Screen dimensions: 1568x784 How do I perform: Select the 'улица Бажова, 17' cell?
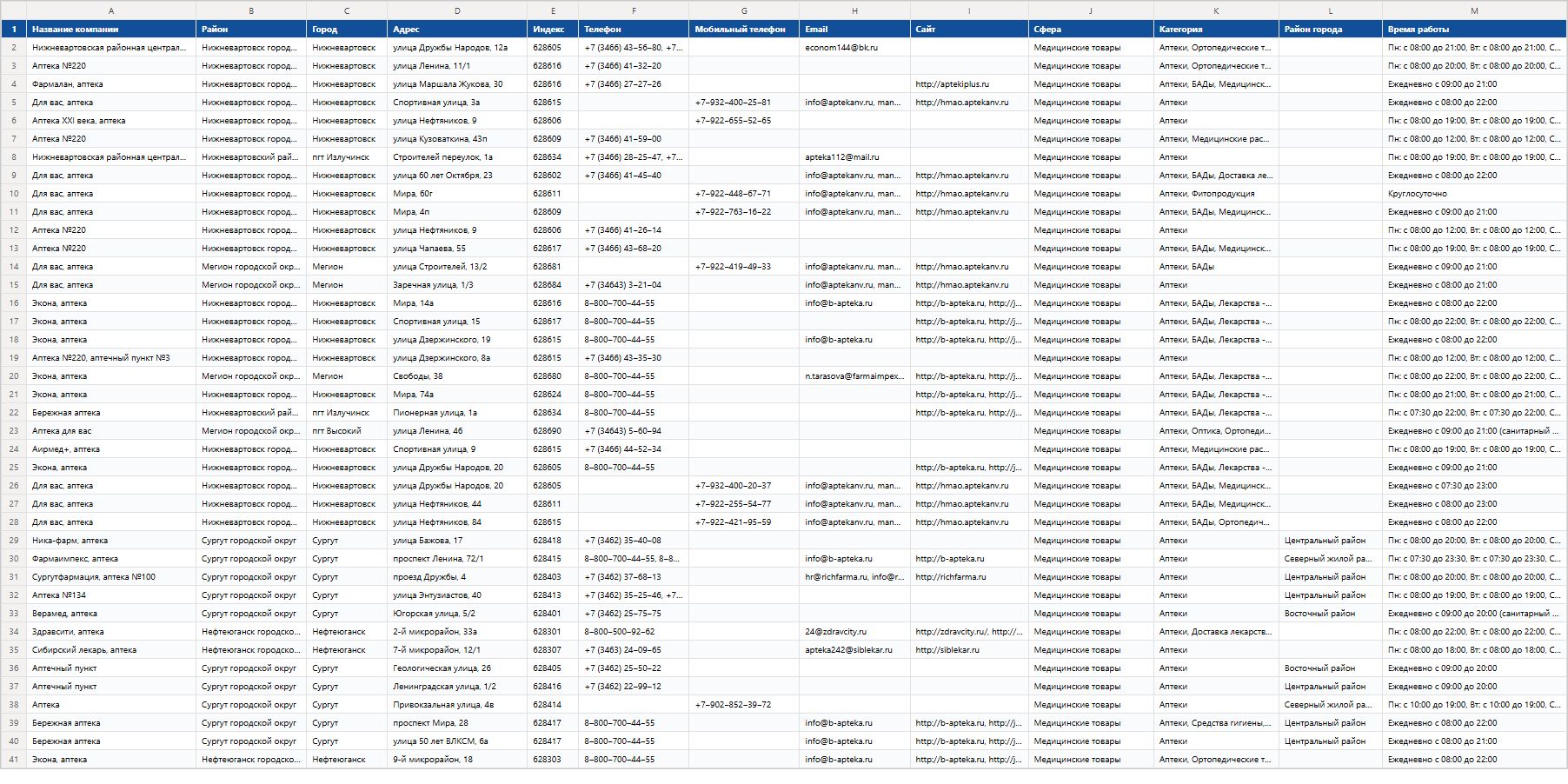[x=457, y=541]
